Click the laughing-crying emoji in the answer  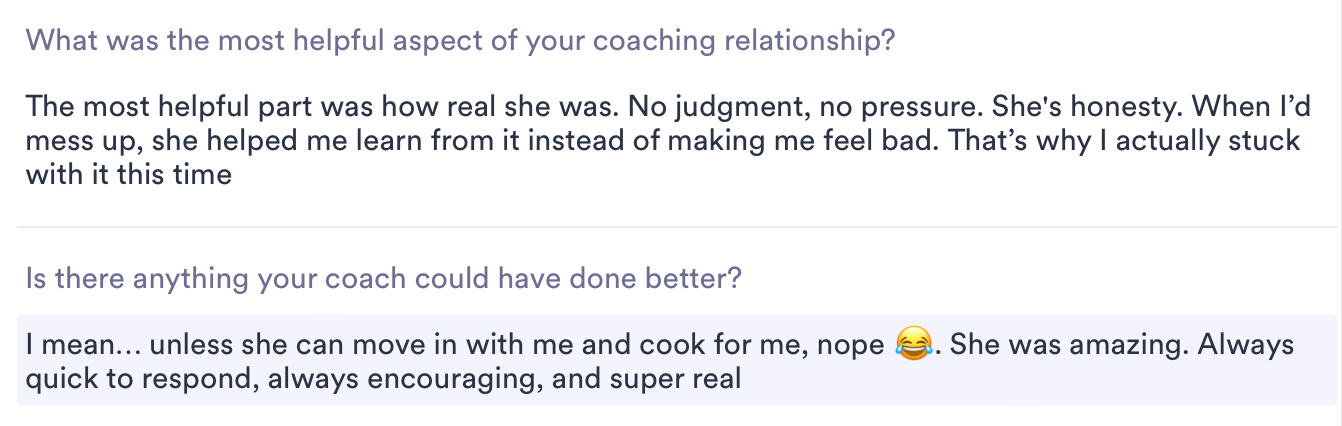tap(910, 347)
